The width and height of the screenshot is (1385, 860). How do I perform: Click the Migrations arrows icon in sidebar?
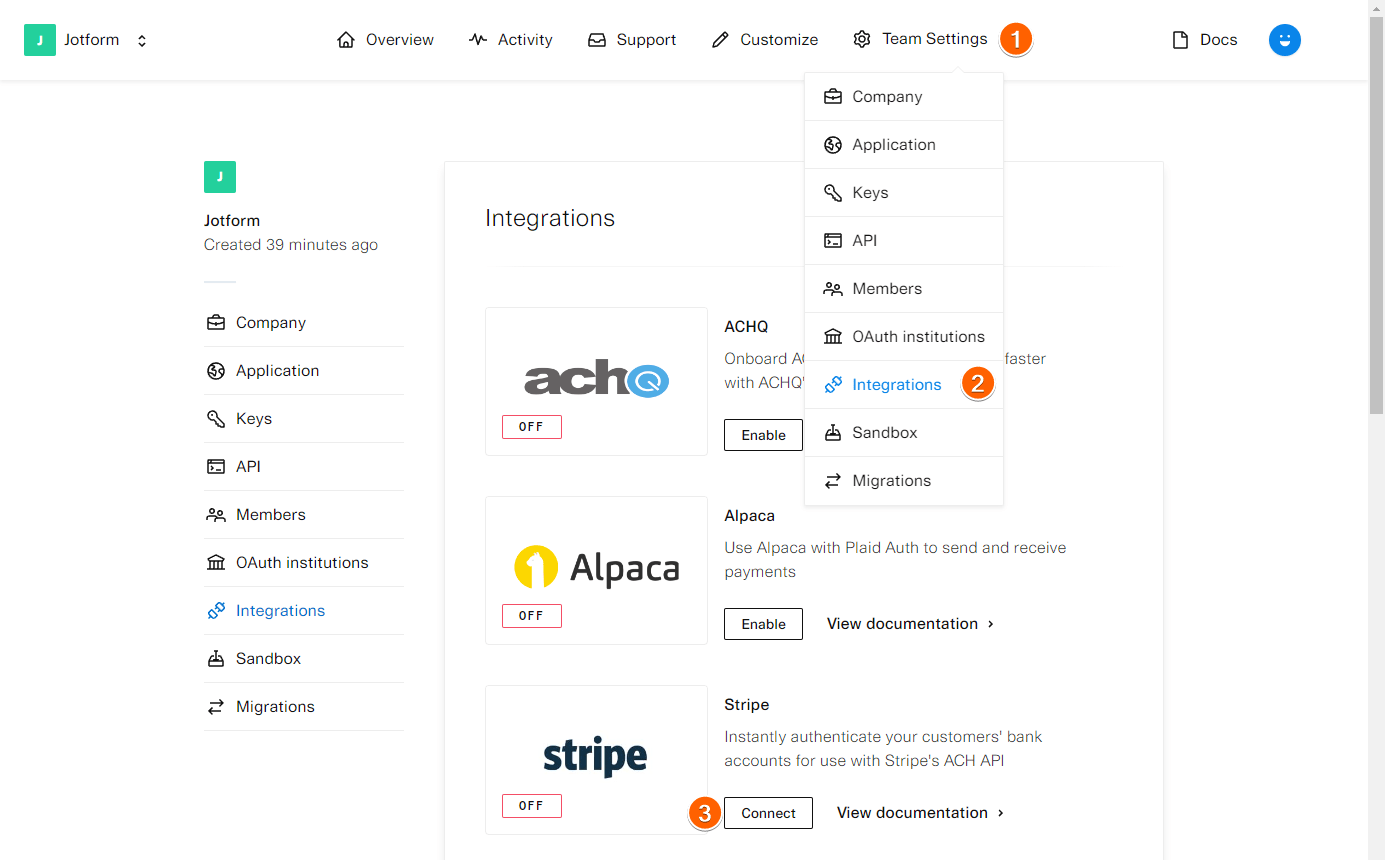pyautogui.click(x=216, y=707)
